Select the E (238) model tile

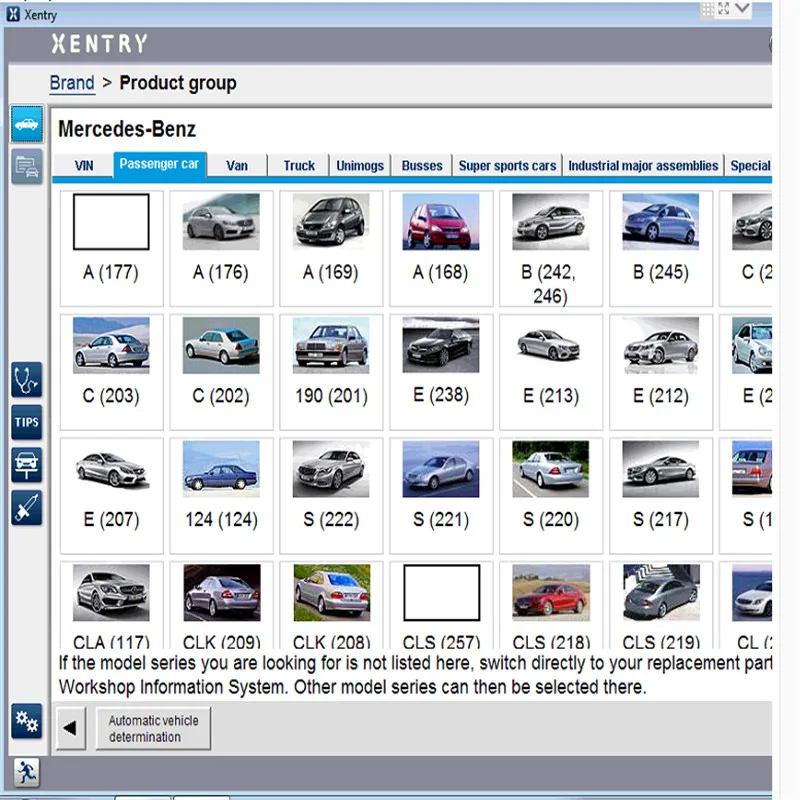(441, 372)
